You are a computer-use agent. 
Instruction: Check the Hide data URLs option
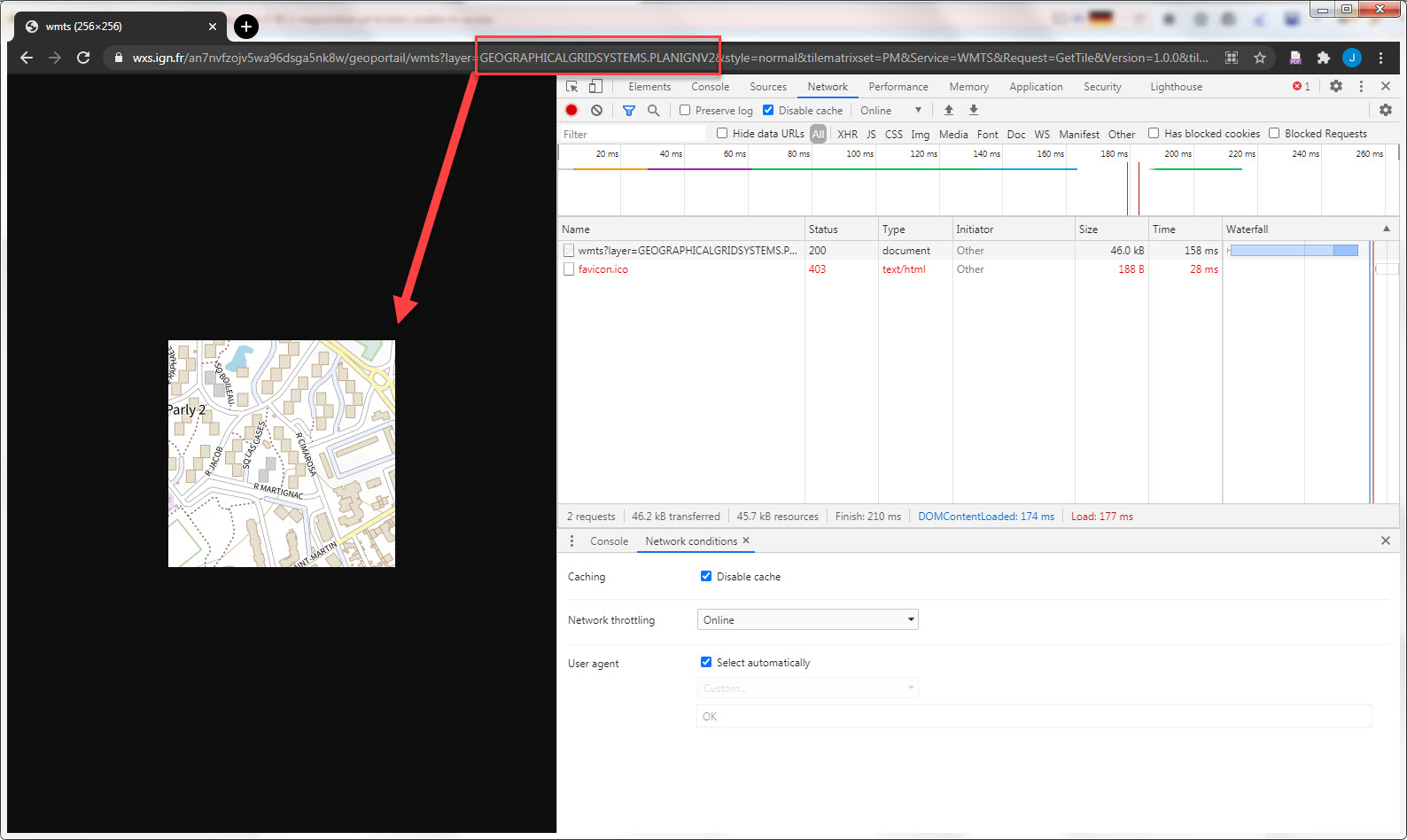coord(722,134)
